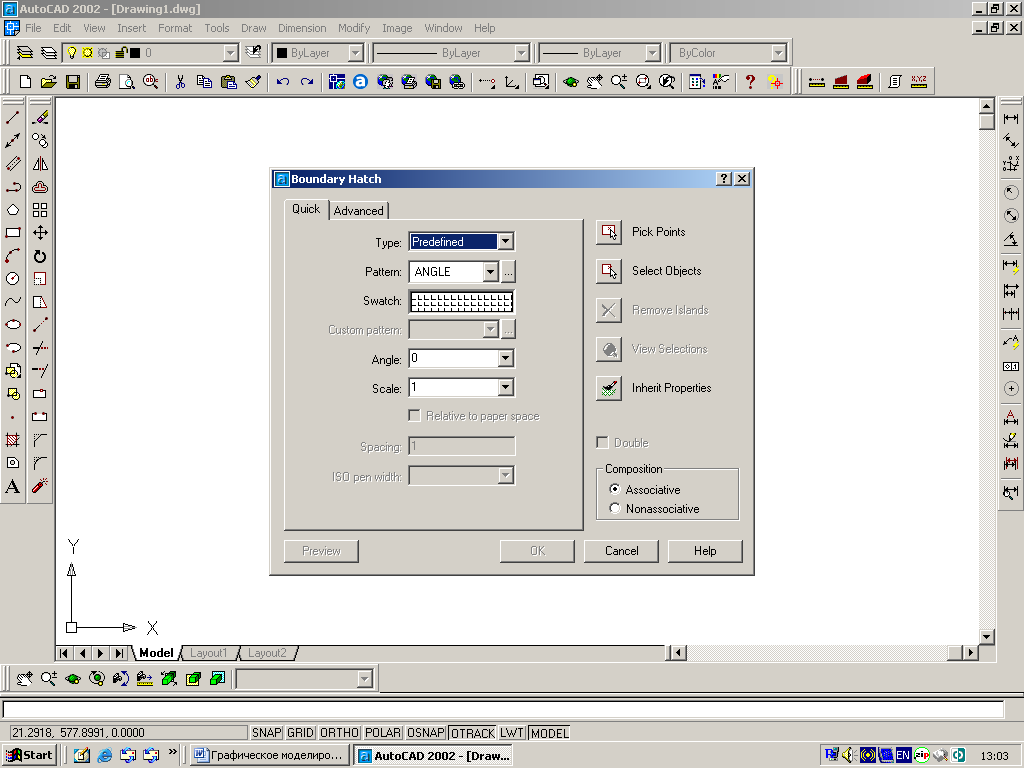The width and height of the screenshot is (1024, 768).
Task: Toggle LWT lineweight display
Action: [x=512, y=733]
